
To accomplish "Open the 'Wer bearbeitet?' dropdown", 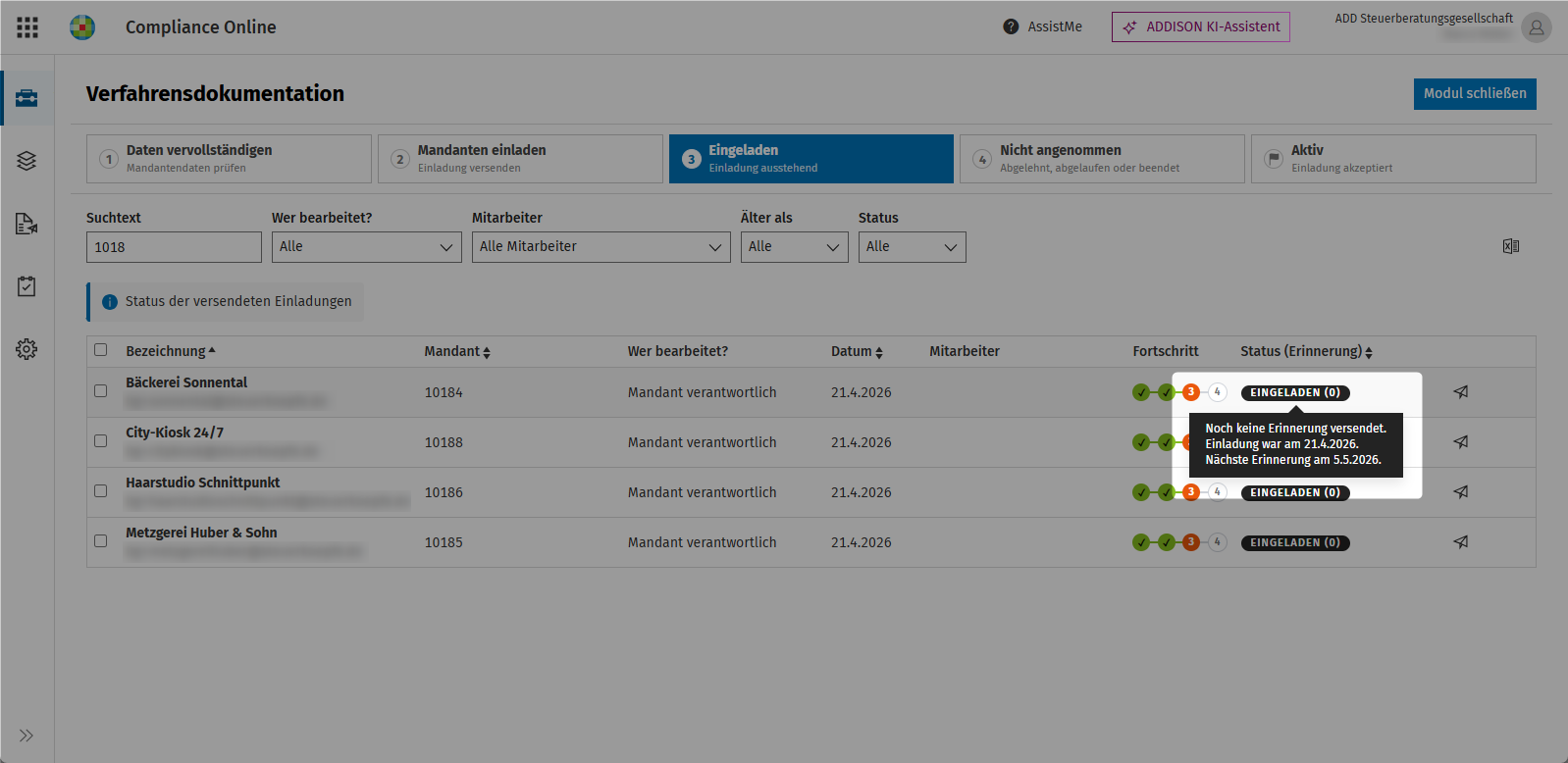I will click(x=367, y=247).
